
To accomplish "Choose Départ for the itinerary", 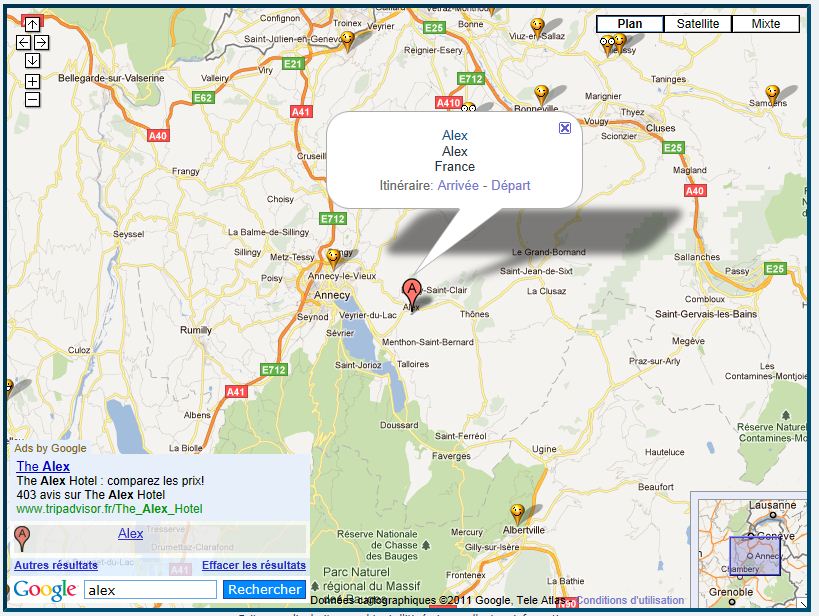I will pos(510,185).
